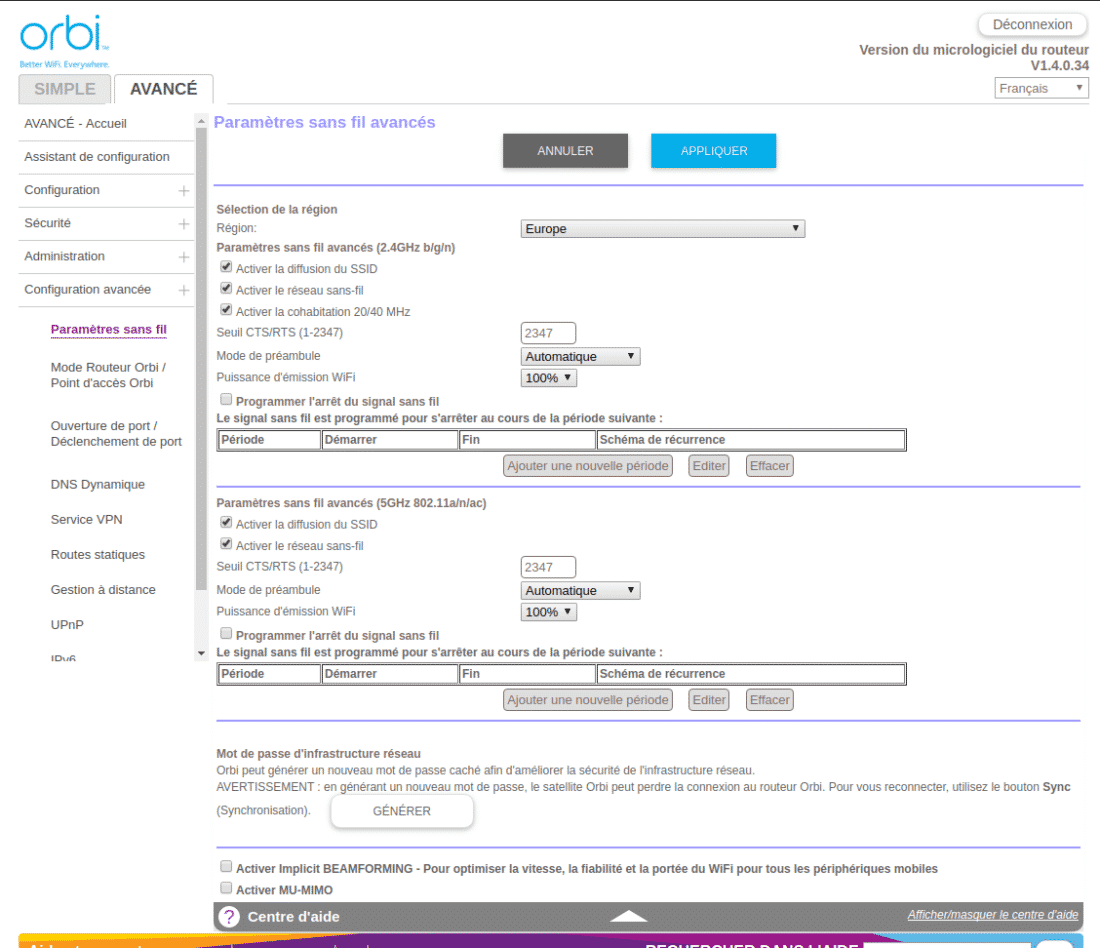This screenshot has height=948, width=1100.
Task: Click the 2.4GHz Seuil CTS/RTS input field
Action: pyautogui.click(x=548, y=333)
